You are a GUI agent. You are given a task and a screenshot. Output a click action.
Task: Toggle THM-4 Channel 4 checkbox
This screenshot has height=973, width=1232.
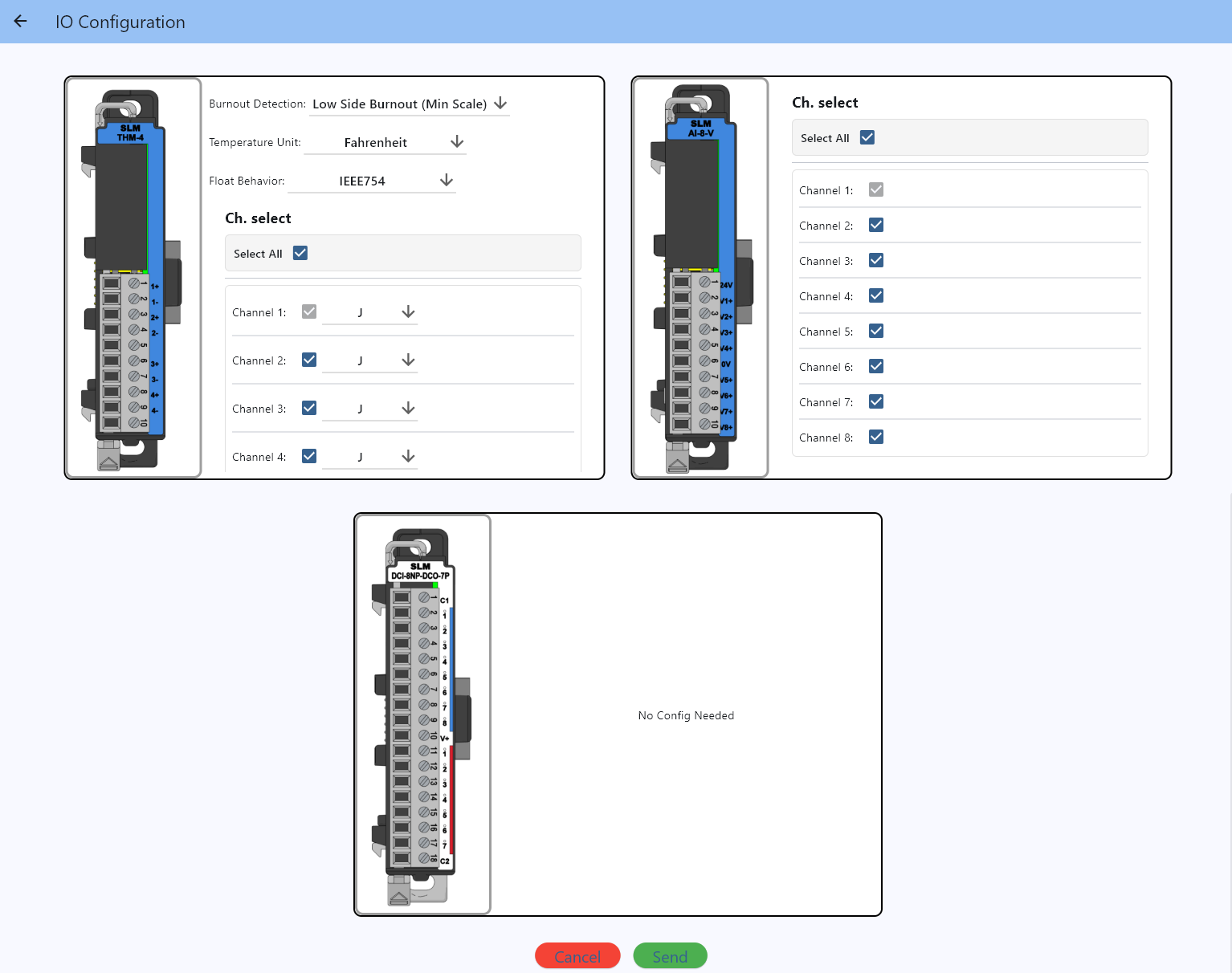[309, 456]
